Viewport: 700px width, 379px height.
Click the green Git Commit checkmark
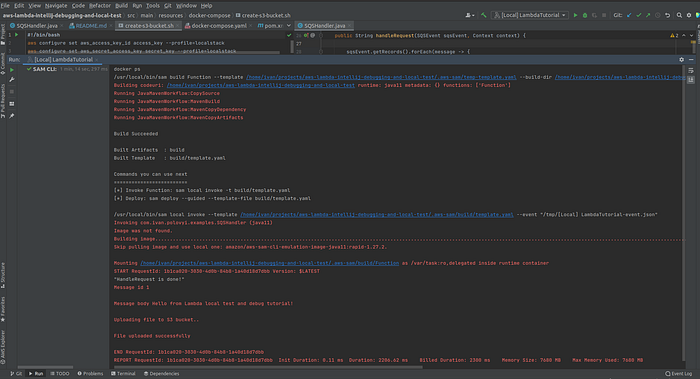click(639, 15)
